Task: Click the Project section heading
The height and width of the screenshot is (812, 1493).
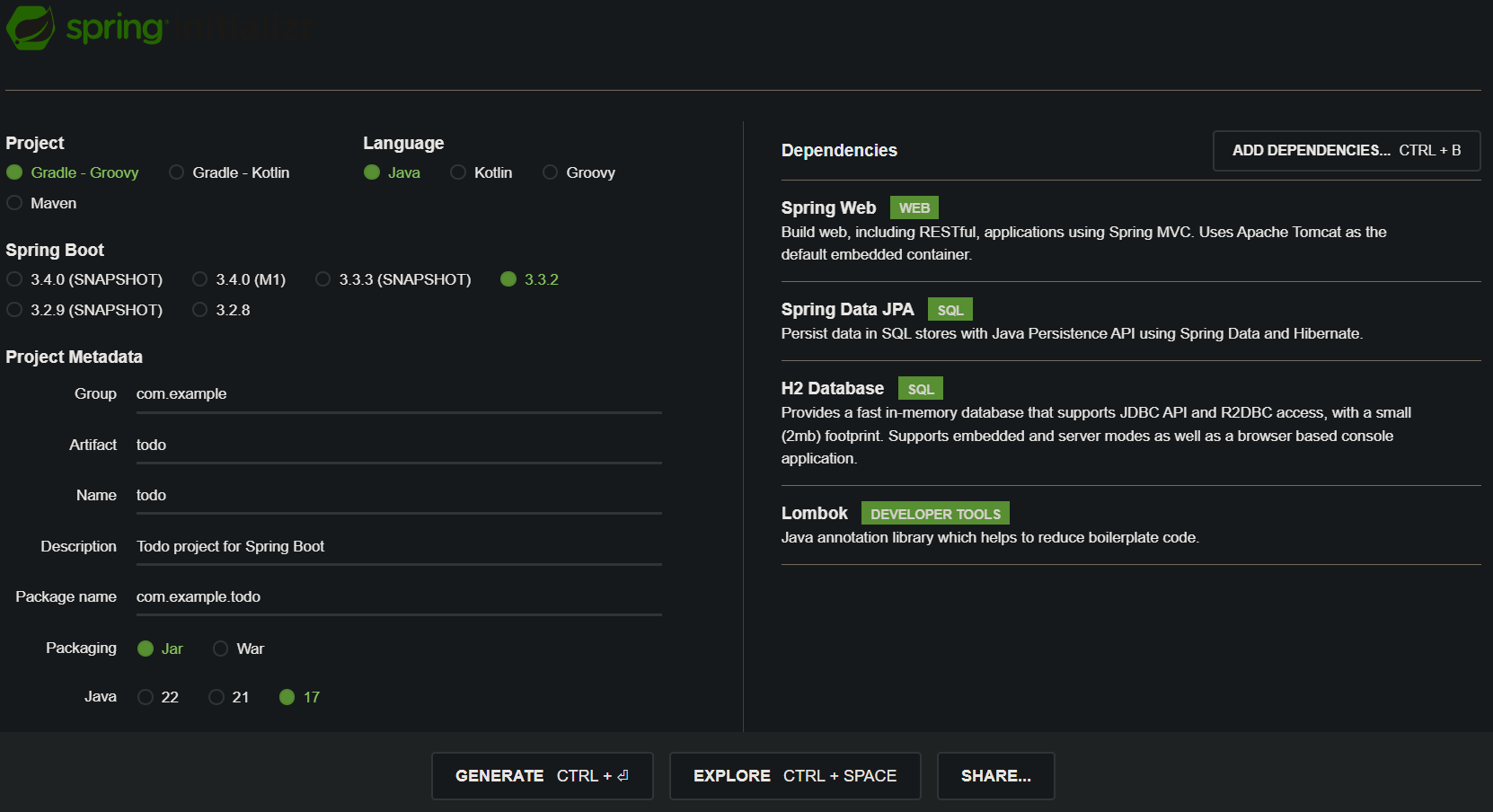Action: (35, 143)
